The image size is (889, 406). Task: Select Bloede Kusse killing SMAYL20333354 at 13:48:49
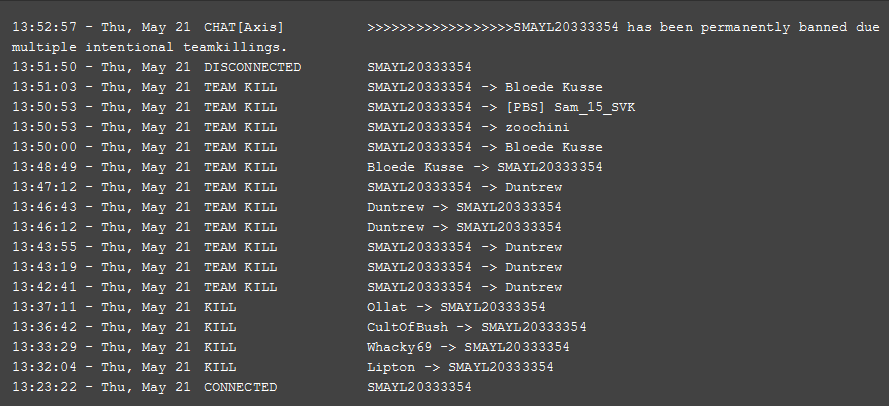[307, 167]
